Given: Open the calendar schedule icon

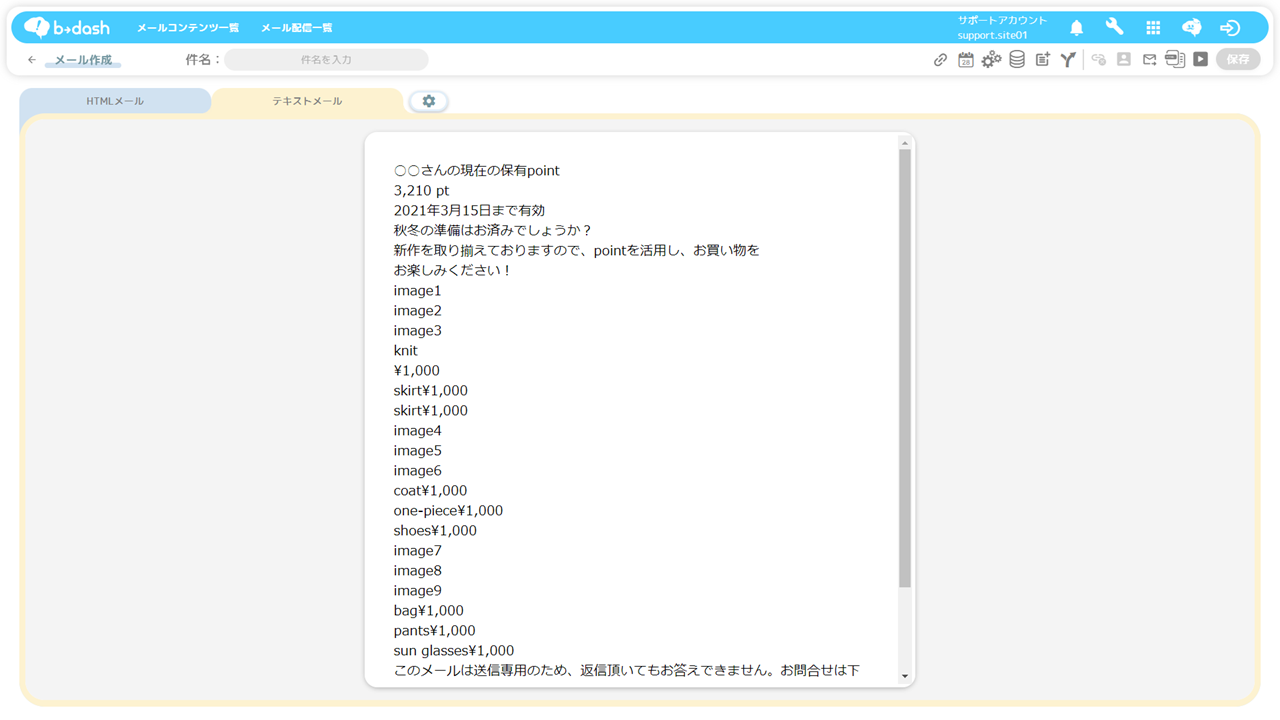Looking at the screenshot, I should click(x=965, y=60).
